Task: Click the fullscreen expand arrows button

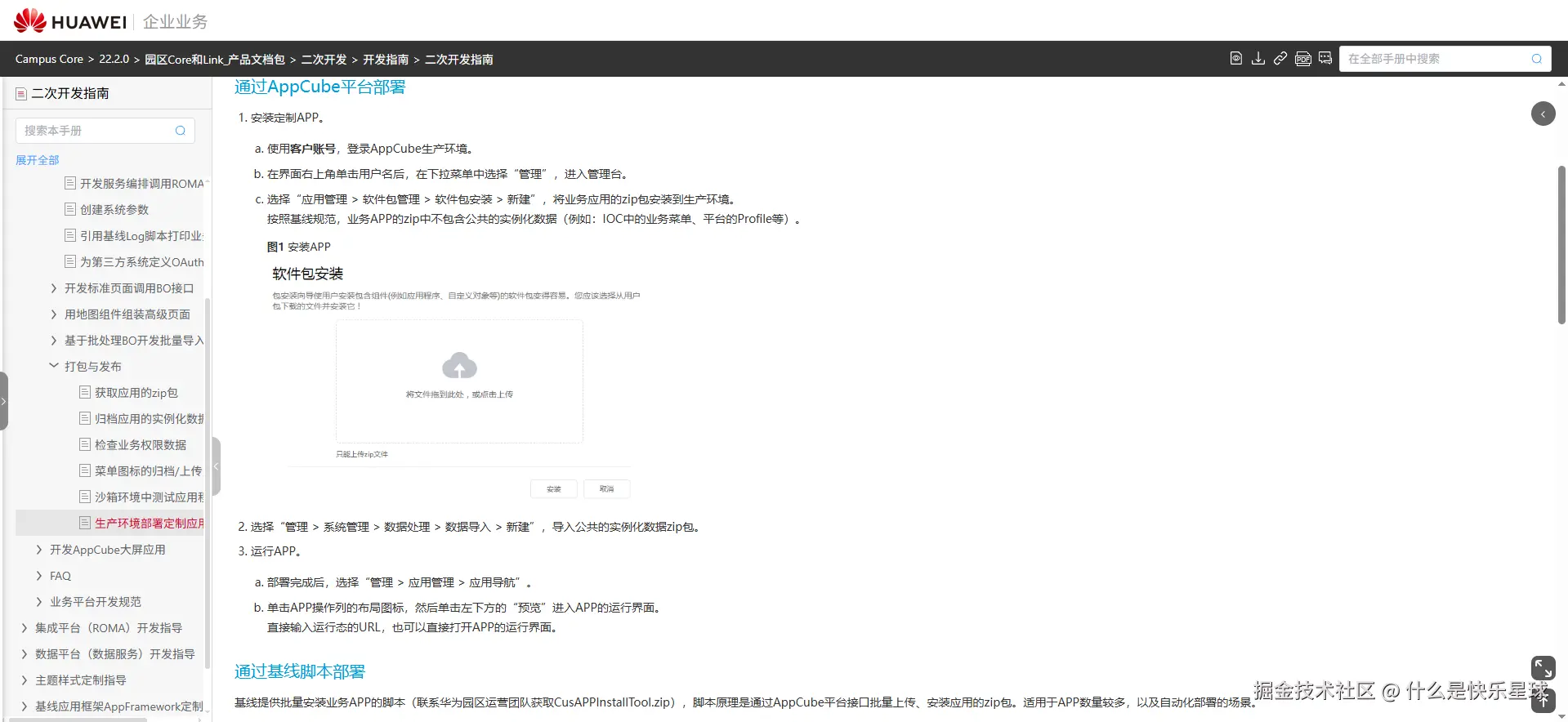Action: pos(1543,667)
